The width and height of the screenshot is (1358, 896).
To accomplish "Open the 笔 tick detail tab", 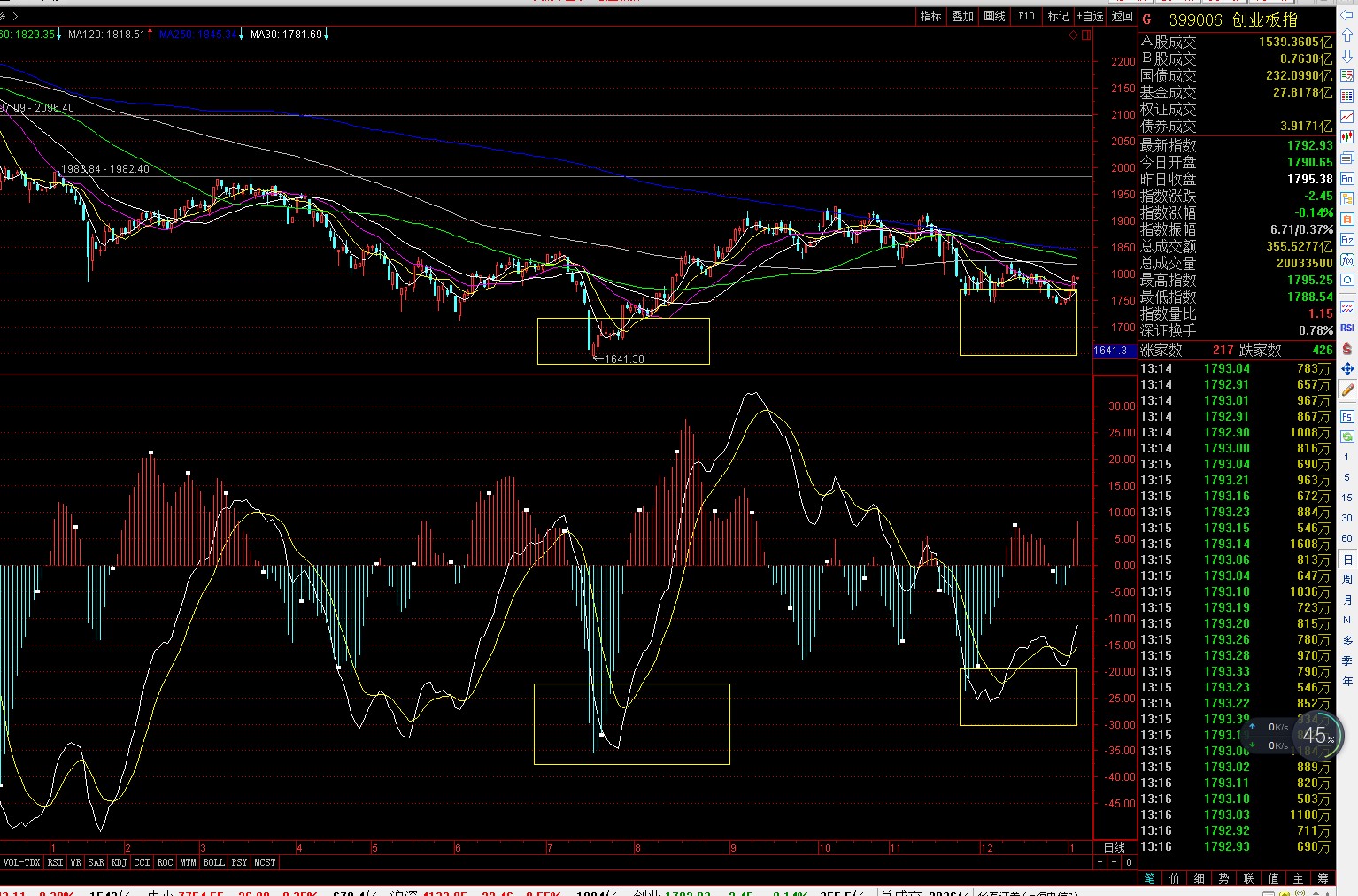I will point(1149,878).
